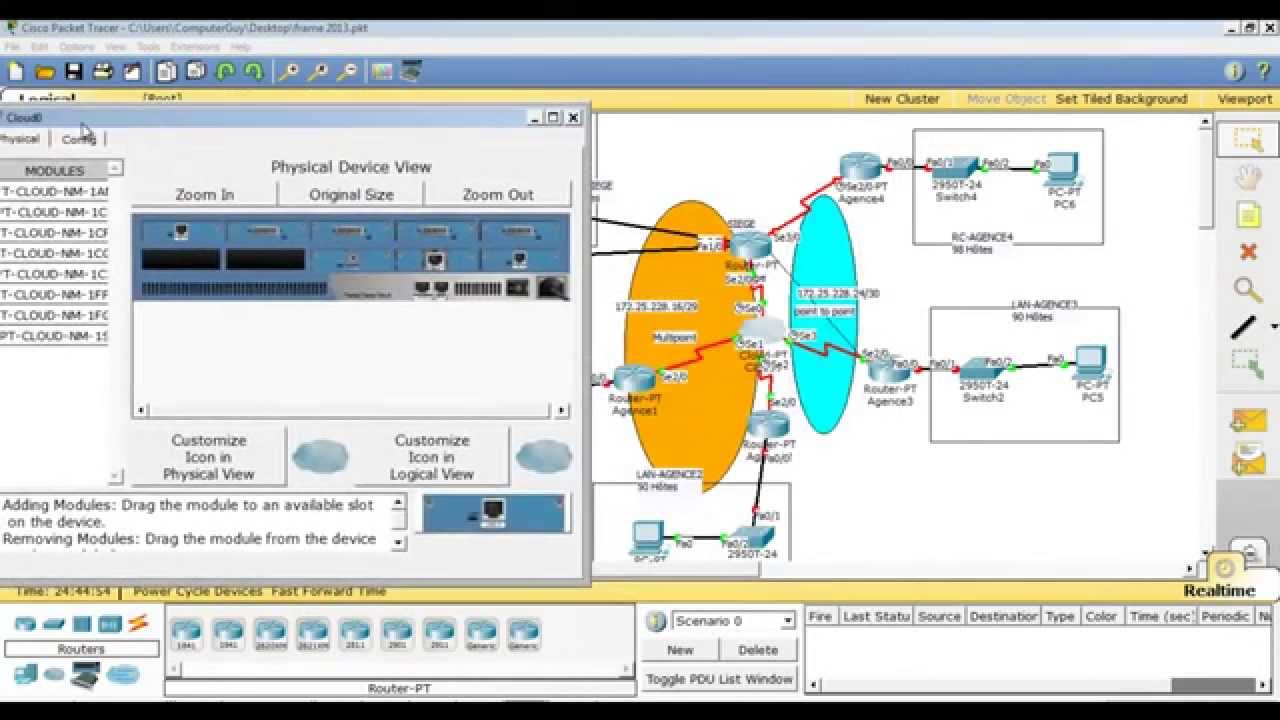1280x720 pixels.
Task: Choose the Hubs device category icon
Action: click(82, 624)
